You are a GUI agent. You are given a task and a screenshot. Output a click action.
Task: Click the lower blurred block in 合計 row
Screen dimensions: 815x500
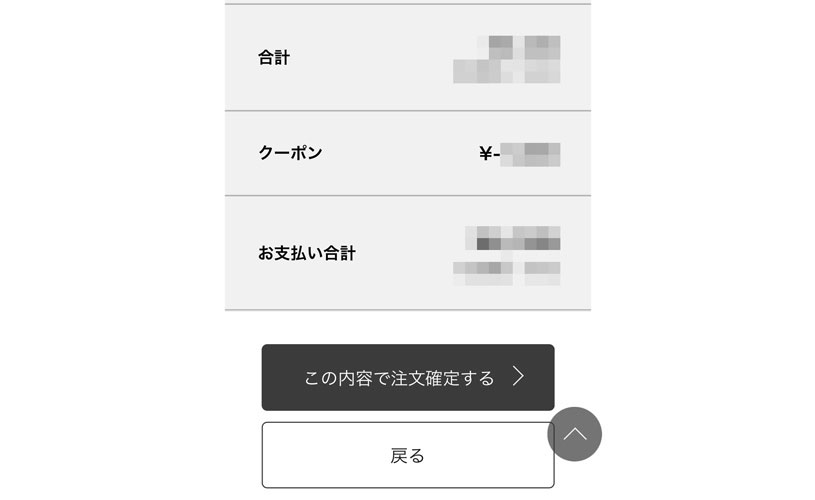pyautogui.click(x=507, y=71)
